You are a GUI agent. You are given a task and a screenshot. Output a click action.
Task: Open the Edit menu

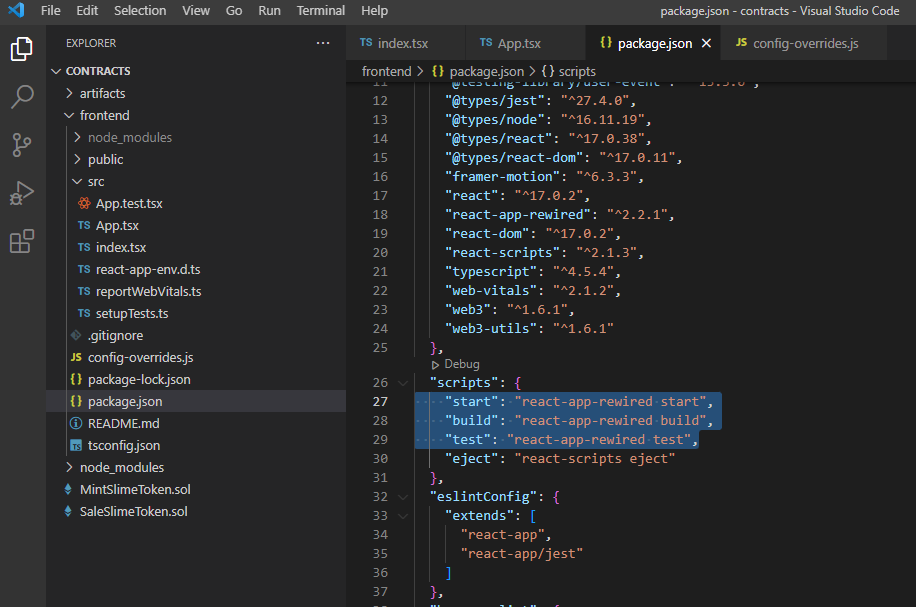point(87,11)
